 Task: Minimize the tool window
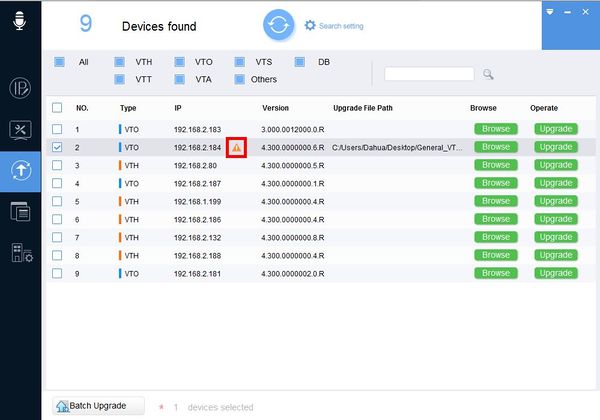point(567,12)
